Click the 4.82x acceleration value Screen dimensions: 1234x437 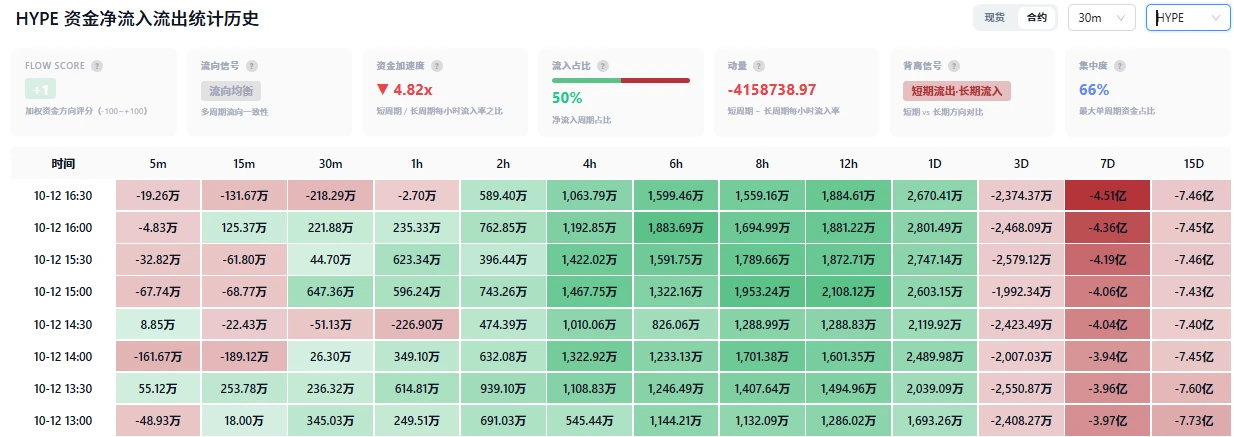pos(404,89)
